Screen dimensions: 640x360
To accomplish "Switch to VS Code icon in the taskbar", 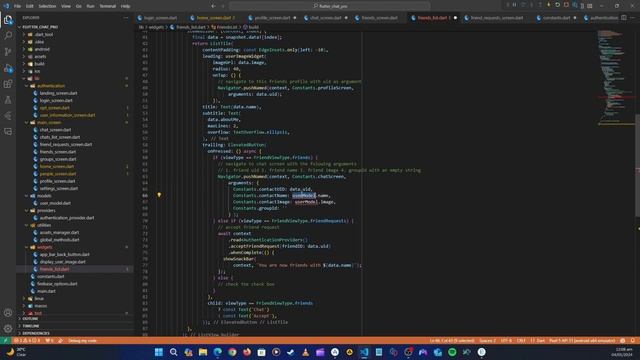I will [364, 352].
